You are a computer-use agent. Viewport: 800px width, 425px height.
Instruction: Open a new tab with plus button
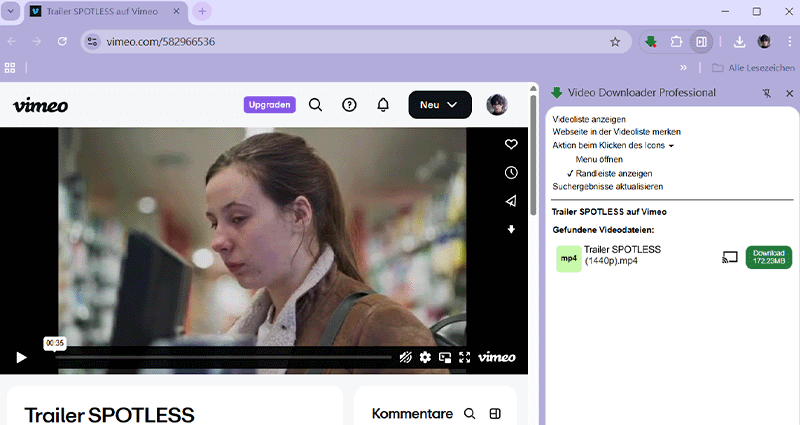(x=202, y=11)
